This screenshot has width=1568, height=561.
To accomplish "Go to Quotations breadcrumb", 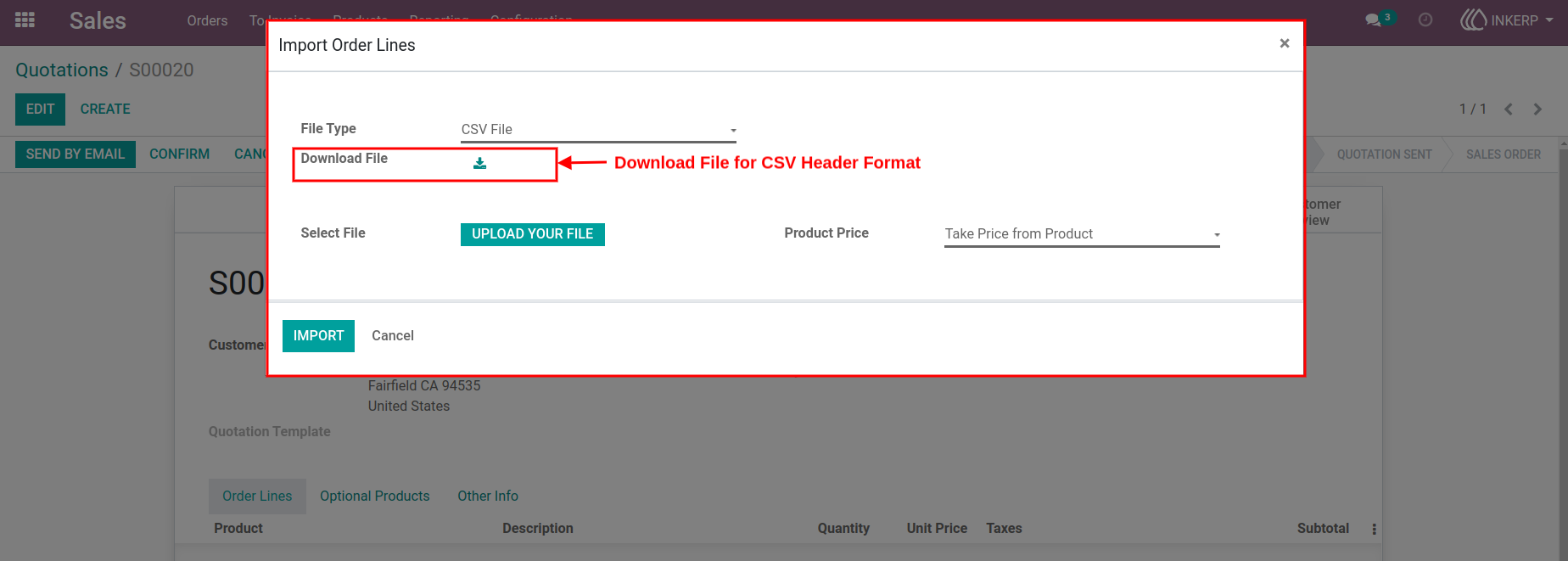I will click(x=62, y=70).
